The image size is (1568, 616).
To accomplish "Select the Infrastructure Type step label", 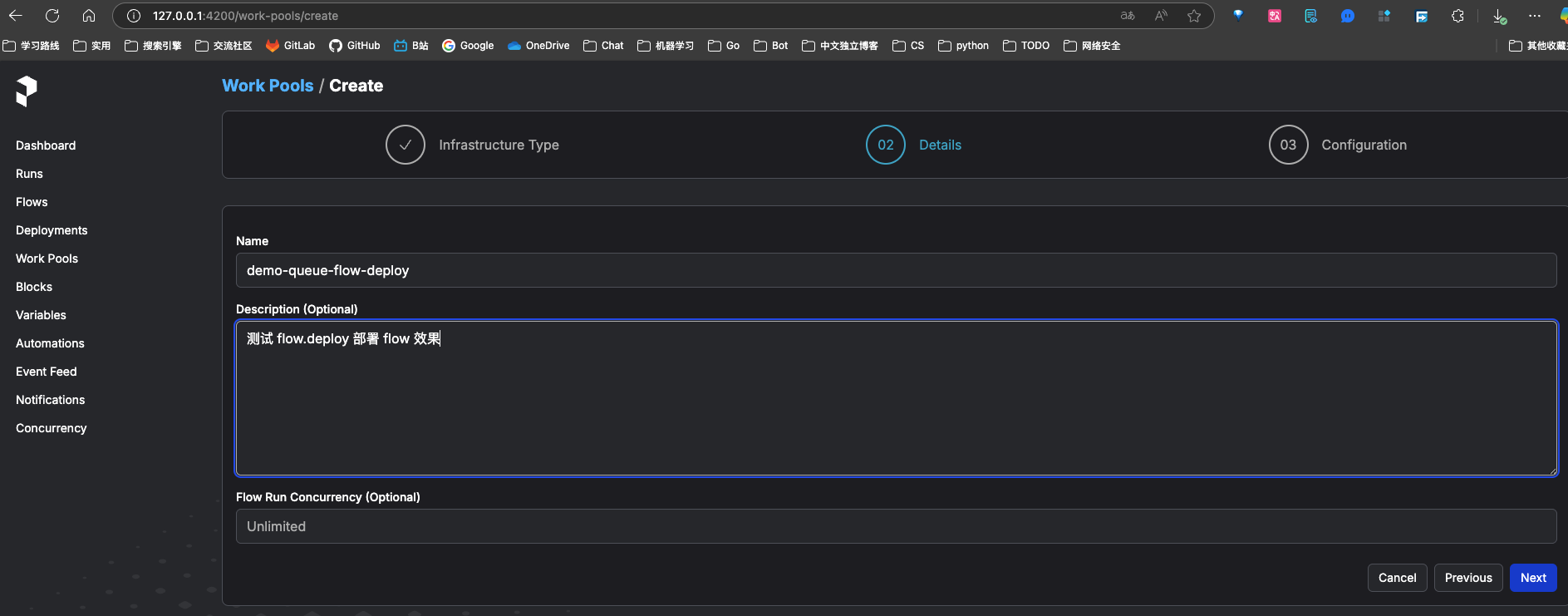I will (x=499, y=145).
